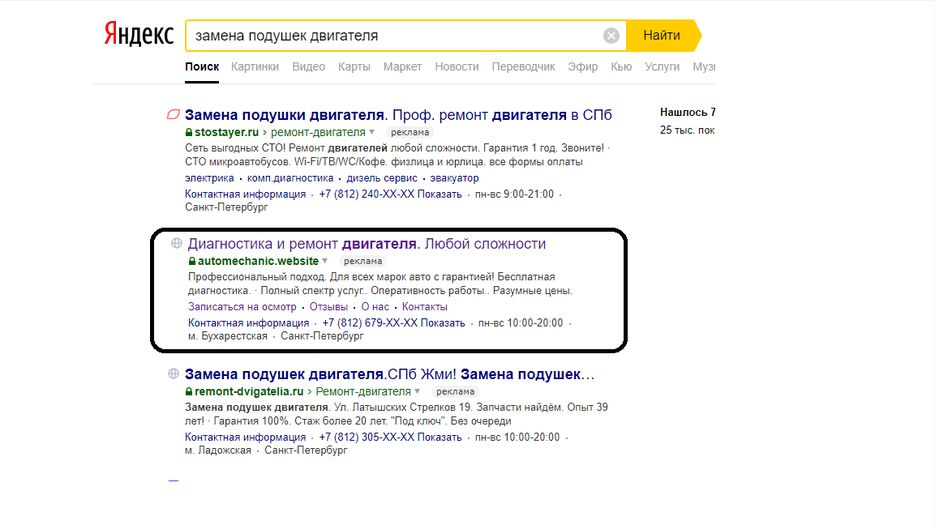Show the phone number +7 (812) 240-XX-XX
The height and width of the screenshot is (525, 935).
click(x=391, y=194)
